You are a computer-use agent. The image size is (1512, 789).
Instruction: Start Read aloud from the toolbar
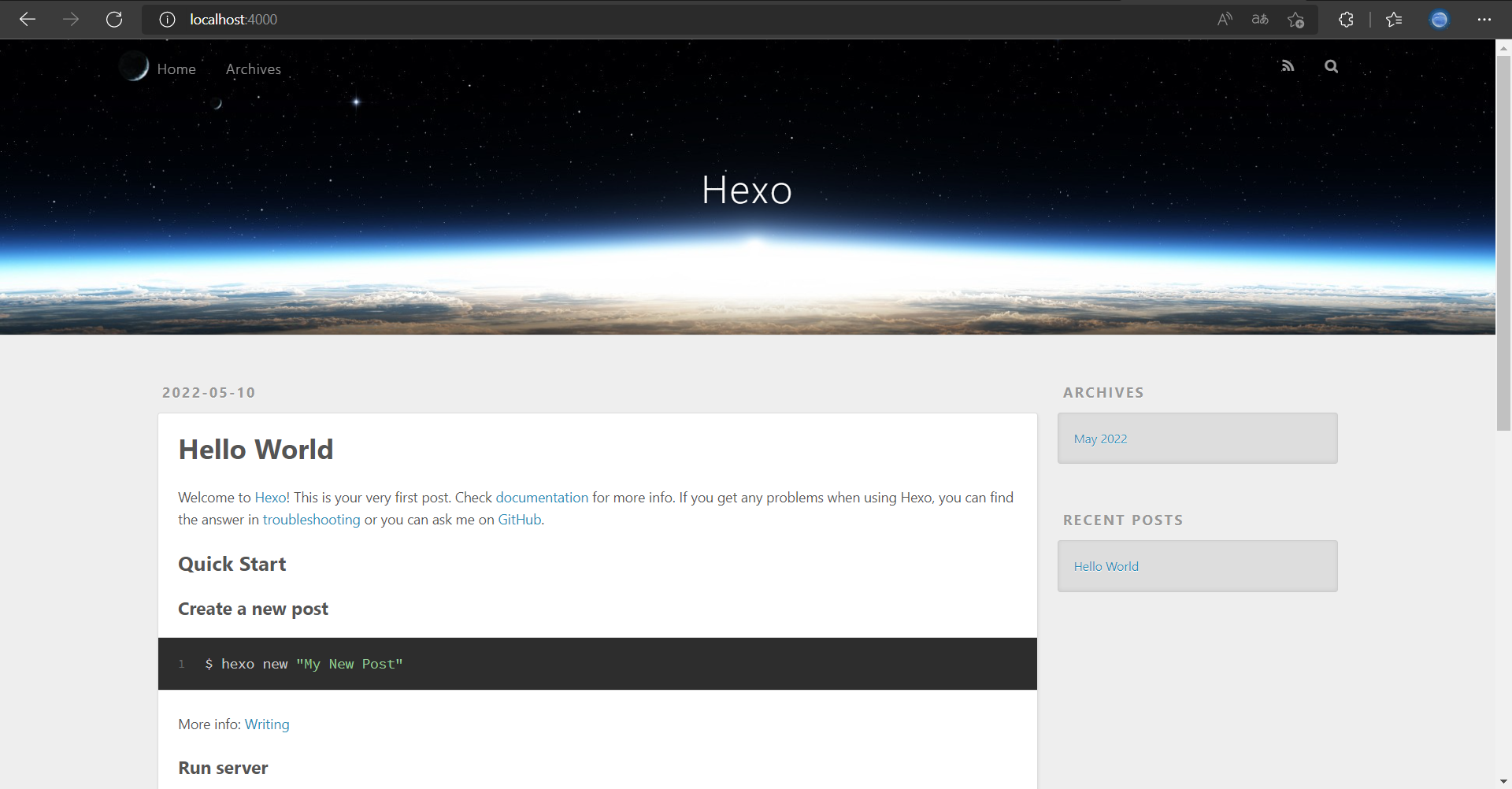(x=1225, y=20)
